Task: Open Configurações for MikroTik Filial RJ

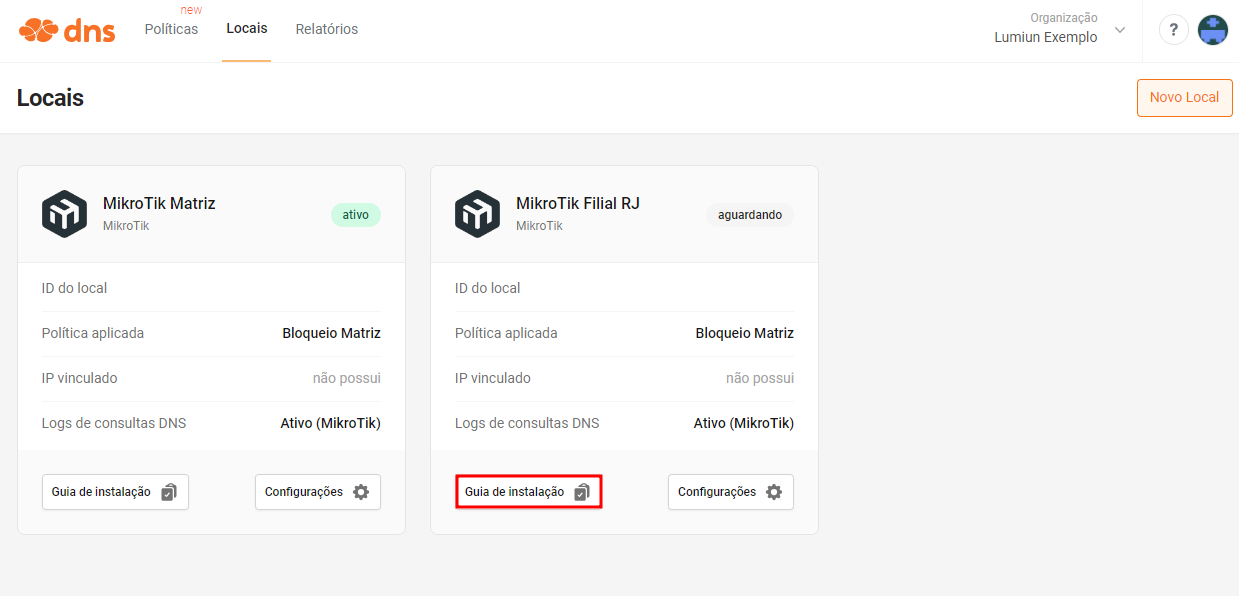Action: (731, 492)
